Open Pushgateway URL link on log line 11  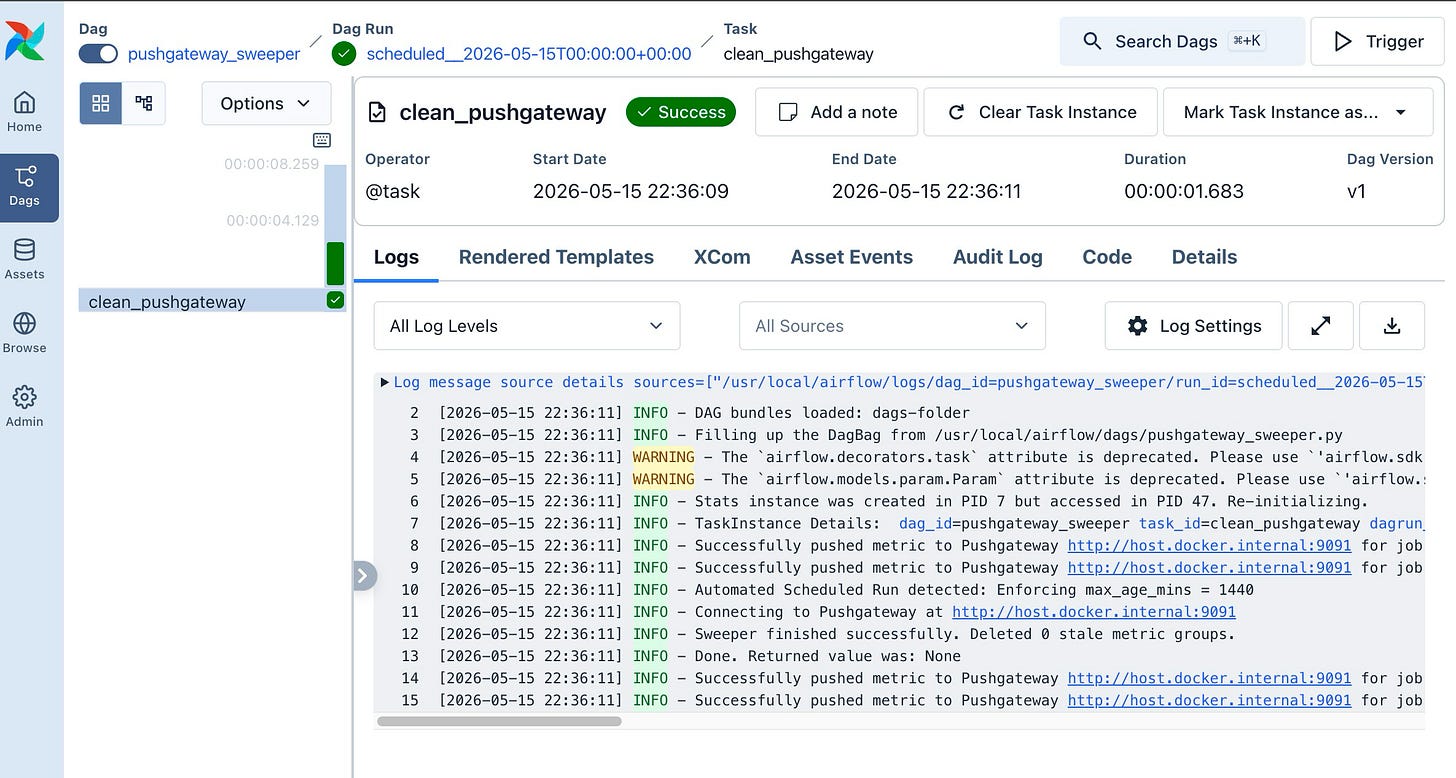click(x=1094, y=611)
